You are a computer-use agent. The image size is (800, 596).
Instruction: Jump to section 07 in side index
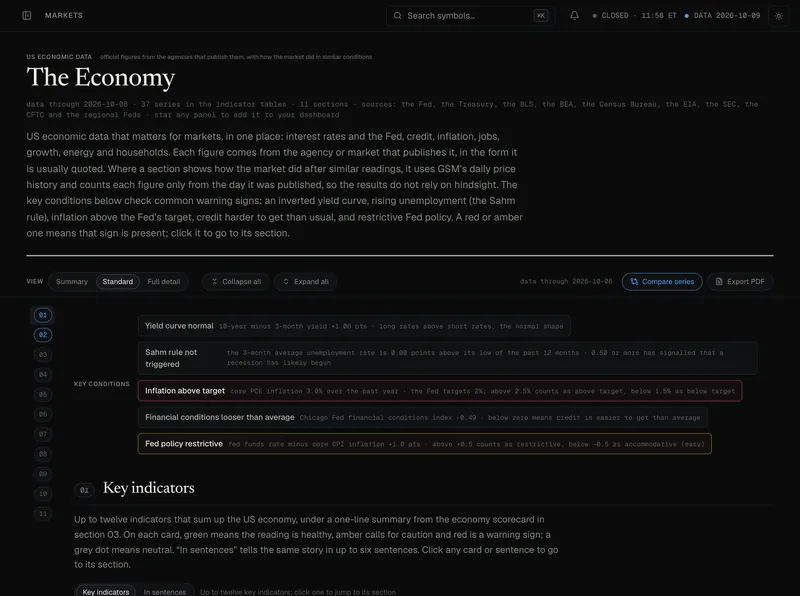43,434
